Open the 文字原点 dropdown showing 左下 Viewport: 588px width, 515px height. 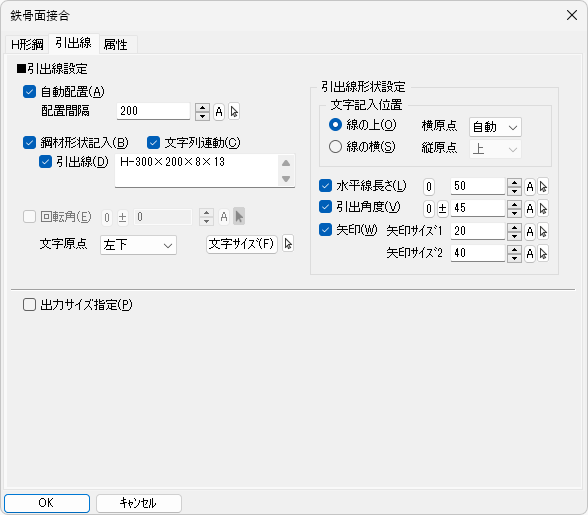tap(138, 245)
